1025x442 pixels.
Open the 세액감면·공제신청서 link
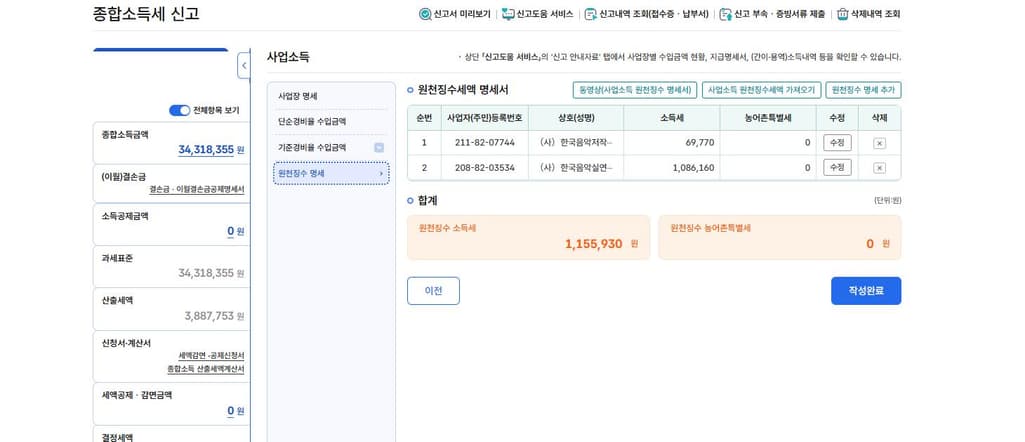click(211, 356)
